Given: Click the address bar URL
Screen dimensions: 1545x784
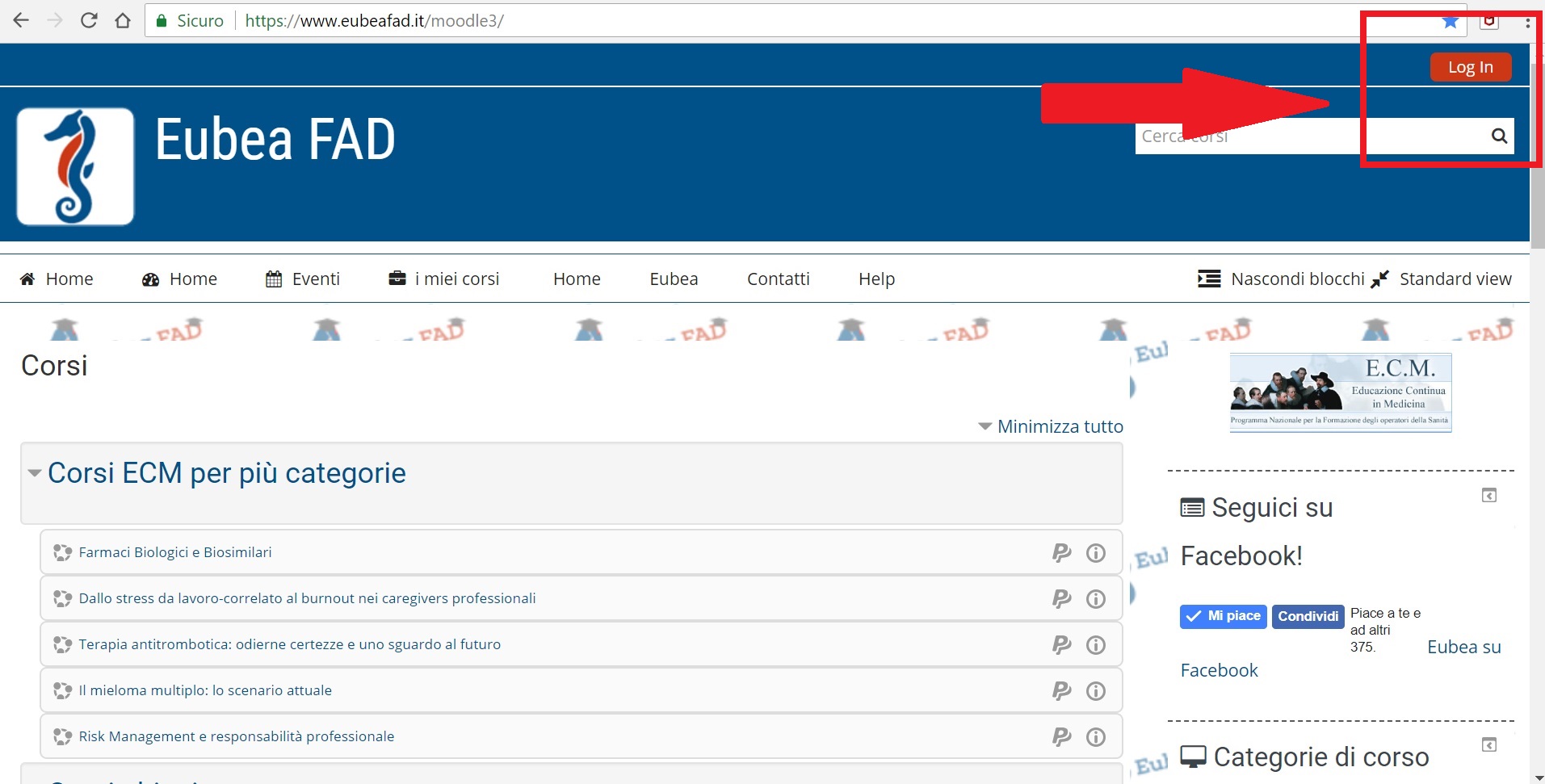Looking at the screenshot, I should point(374,21).
